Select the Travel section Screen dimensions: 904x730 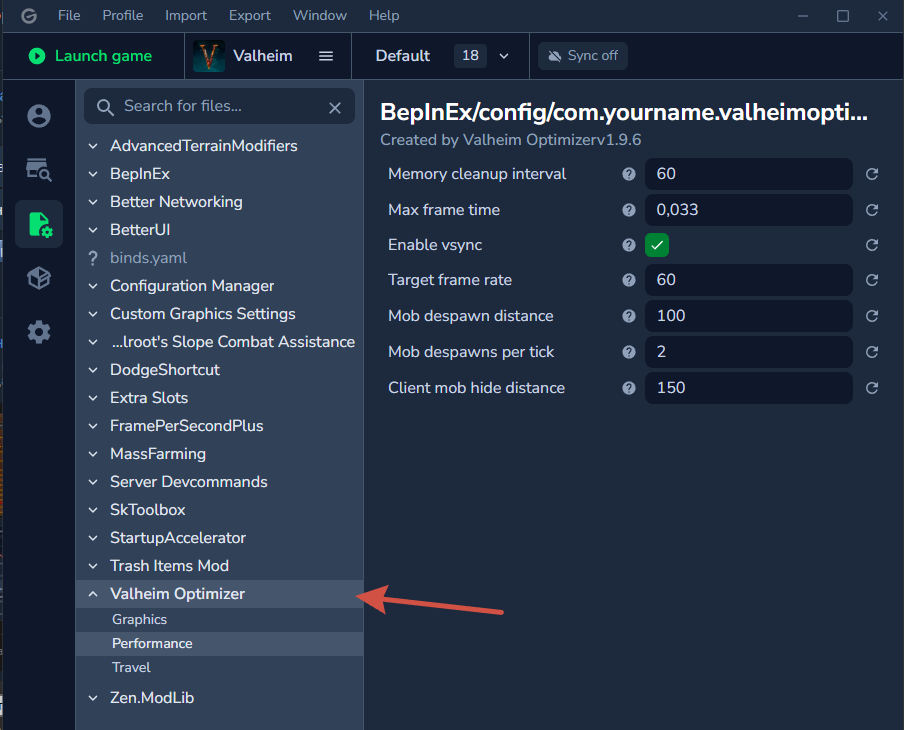pyautogui.click(x=219, y=667)
